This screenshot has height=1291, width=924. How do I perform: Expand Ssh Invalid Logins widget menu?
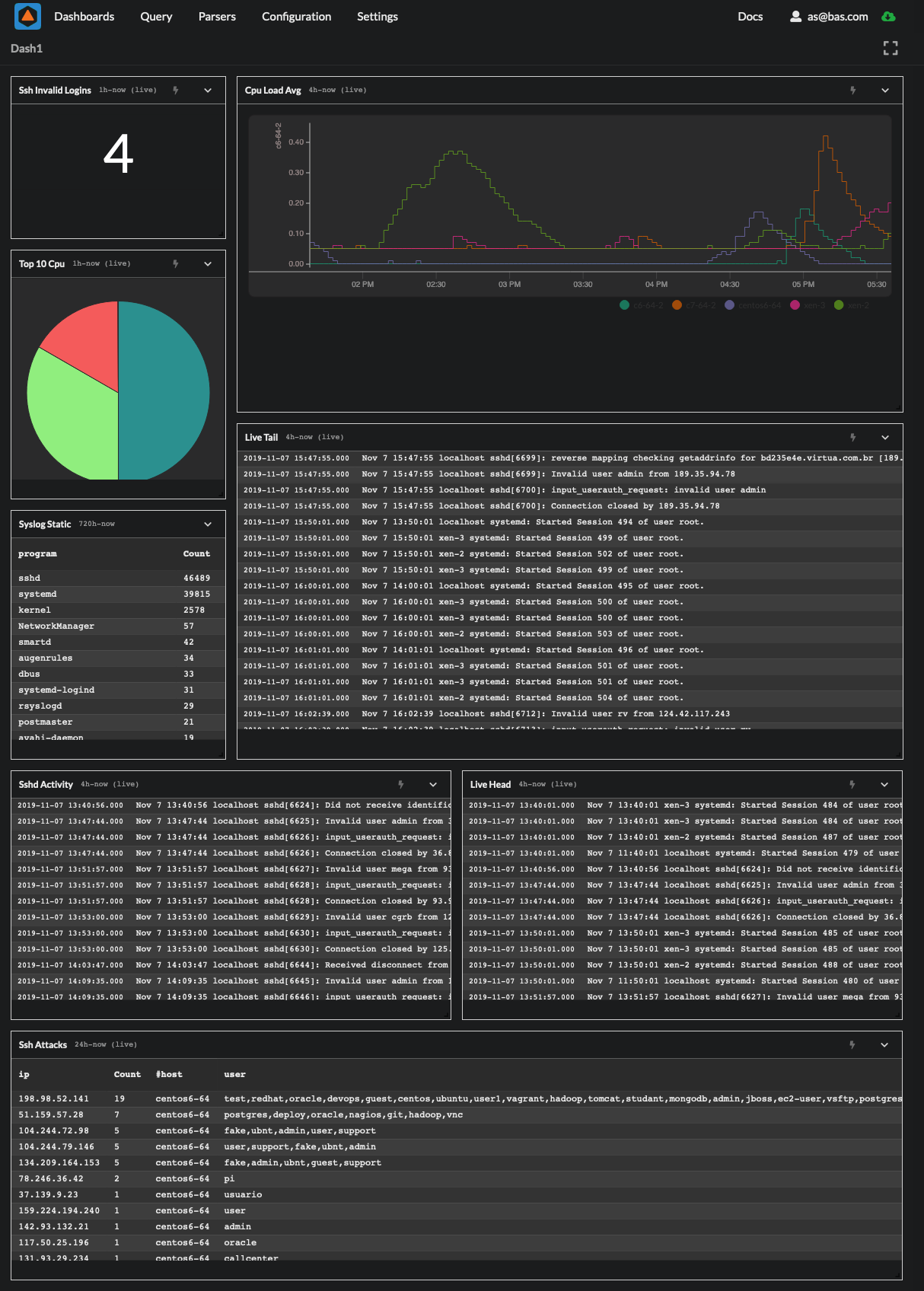pos(208,91)
